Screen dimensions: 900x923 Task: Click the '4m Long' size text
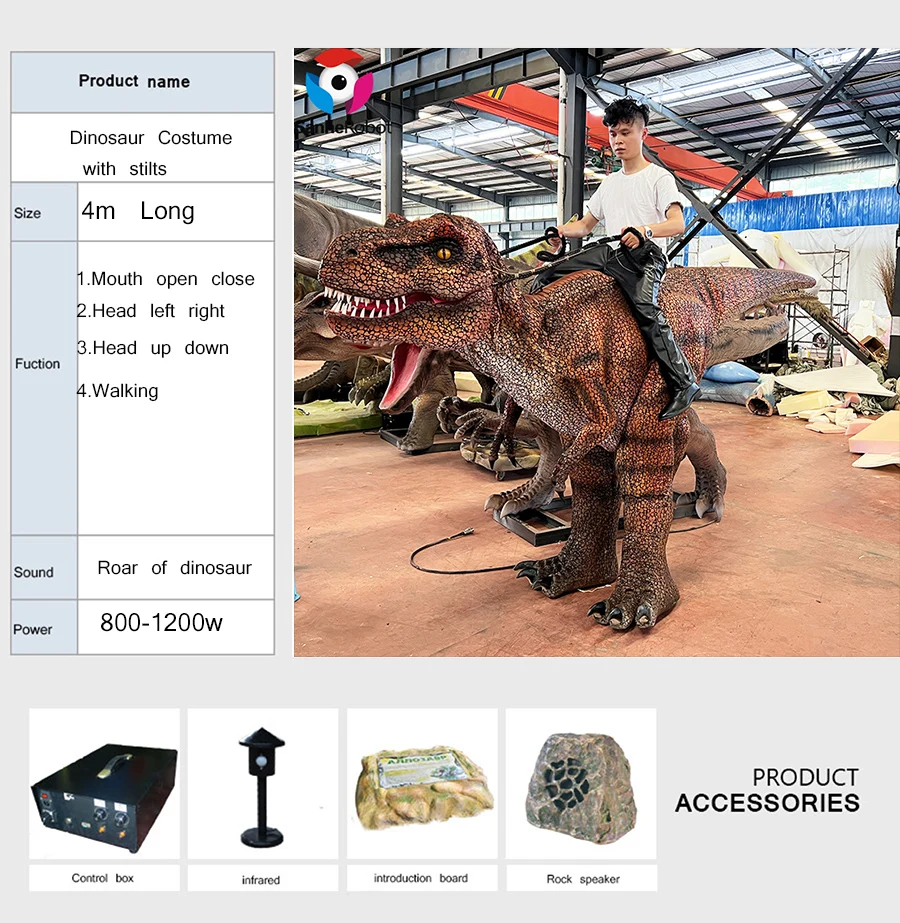click(x=134, y=211)
